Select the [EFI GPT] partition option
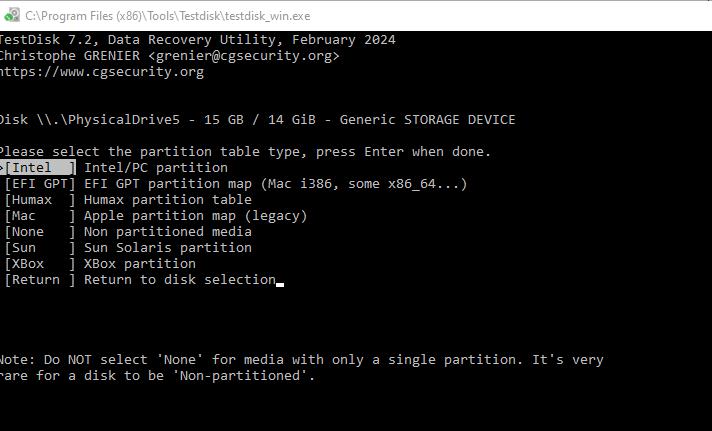712x431 pixels. (40, 184)
